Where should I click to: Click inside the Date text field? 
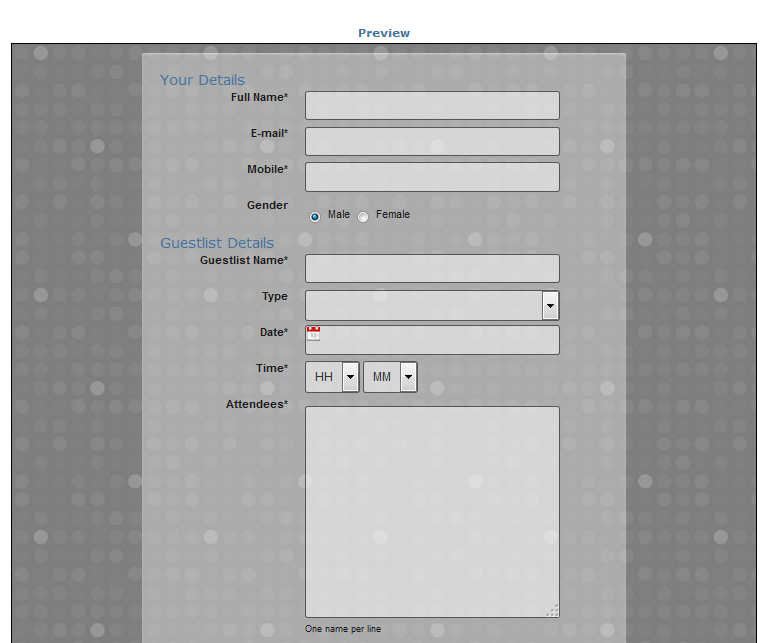click(x=432, y=340)
